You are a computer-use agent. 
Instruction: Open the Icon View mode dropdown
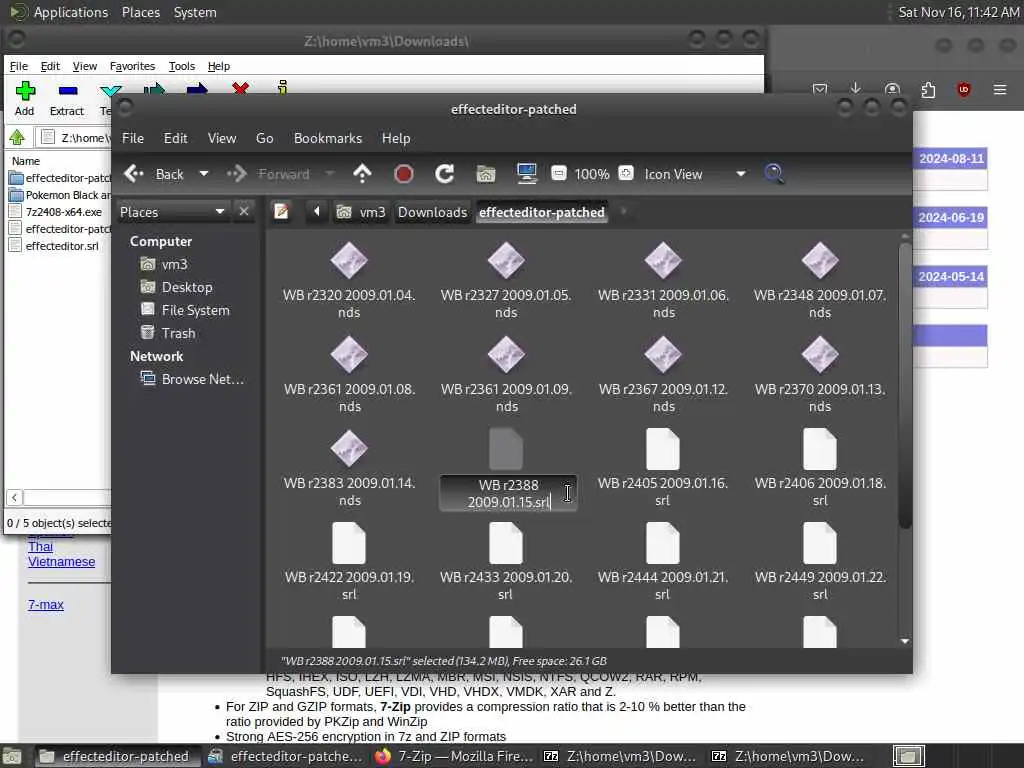tap(694, 174)
